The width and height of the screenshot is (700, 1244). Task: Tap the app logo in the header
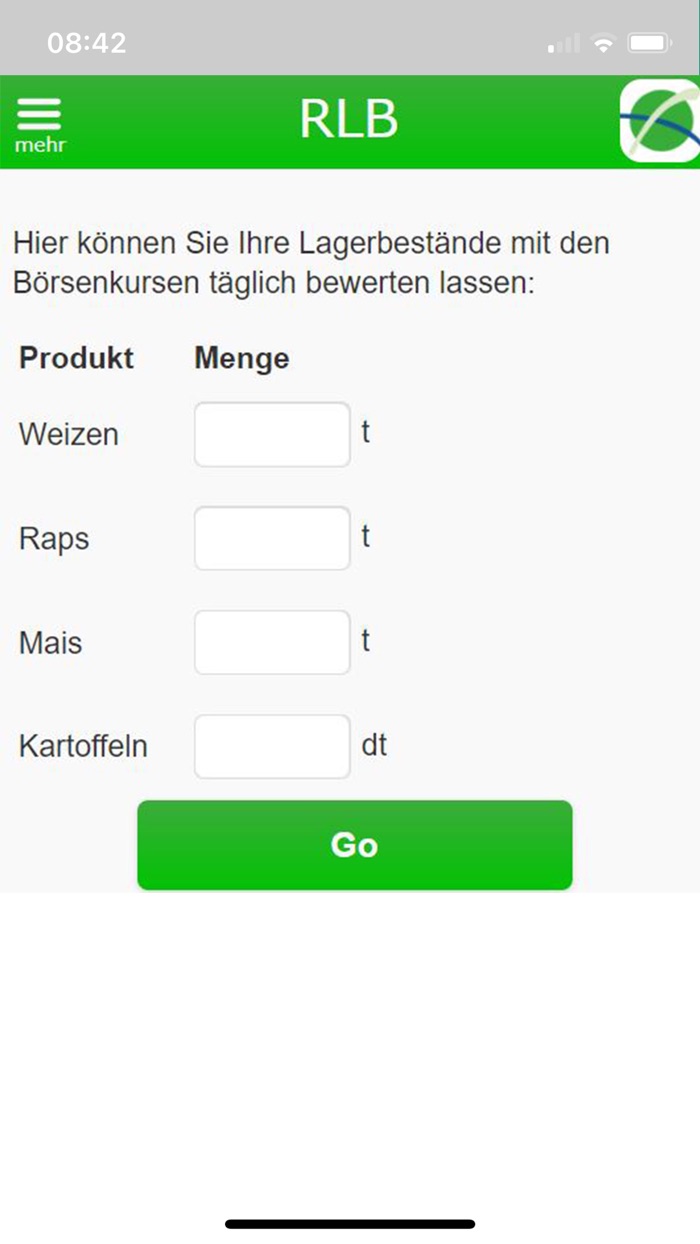(x=659, y=121)
